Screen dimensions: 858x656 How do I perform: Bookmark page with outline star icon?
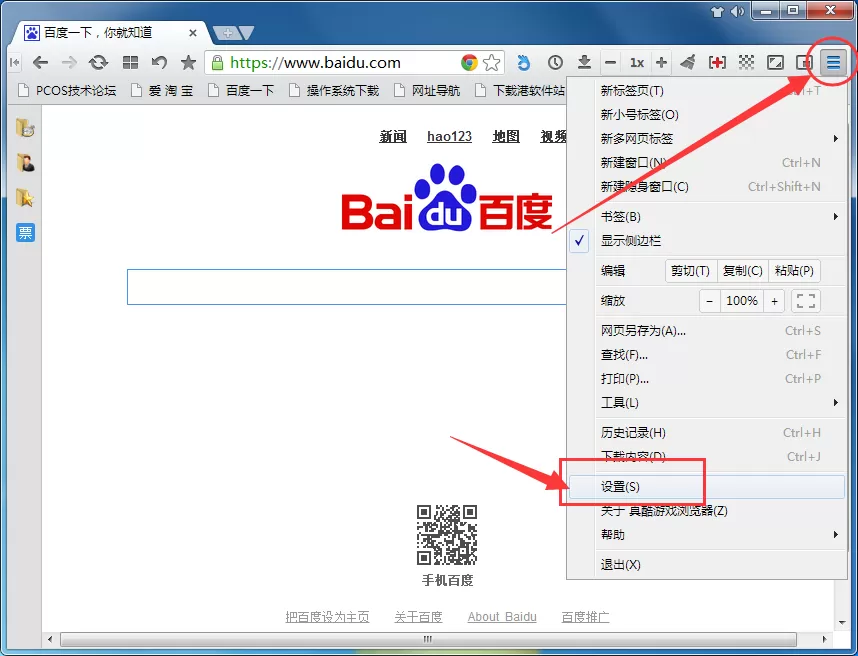click(x=491, y=63)
